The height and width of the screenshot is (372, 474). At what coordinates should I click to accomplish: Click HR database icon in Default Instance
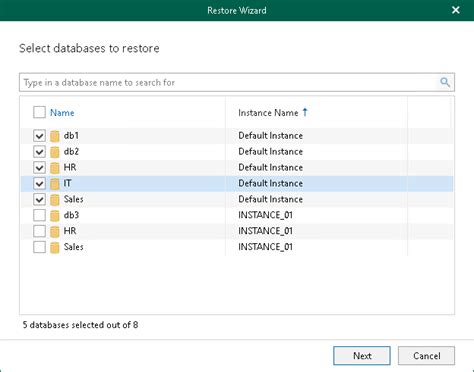click(55, 168)
